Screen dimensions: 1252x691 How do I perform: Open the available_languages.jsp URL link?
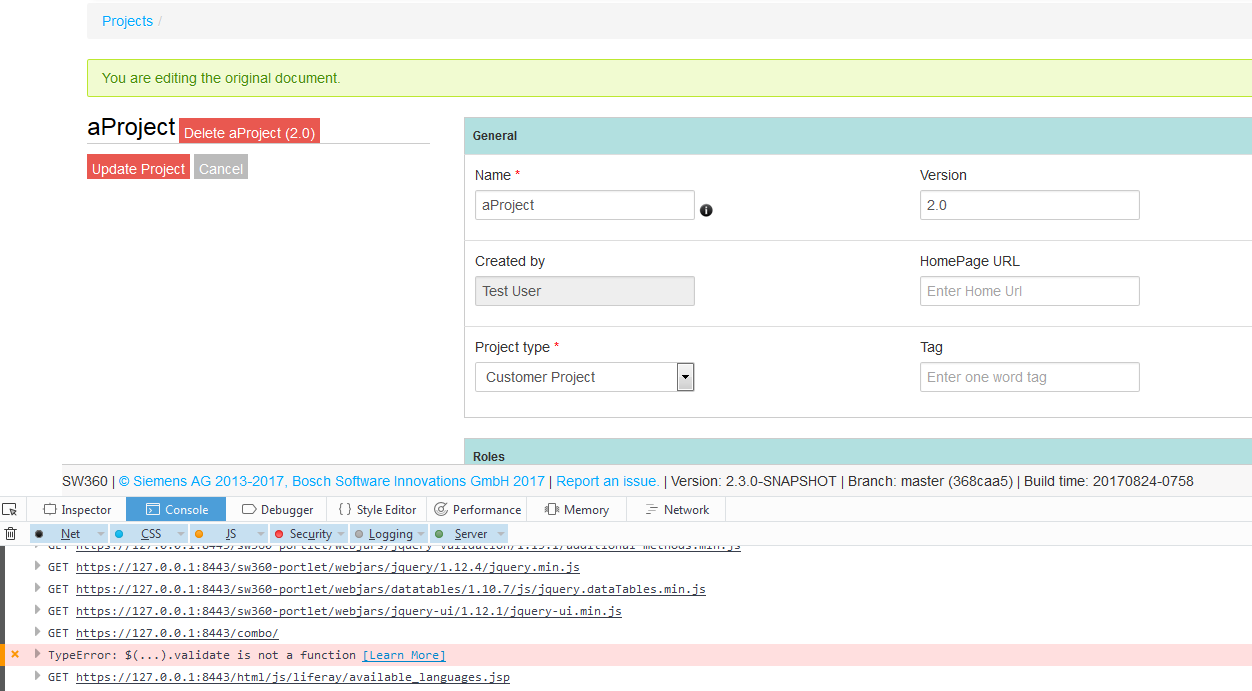click(293, 677)
